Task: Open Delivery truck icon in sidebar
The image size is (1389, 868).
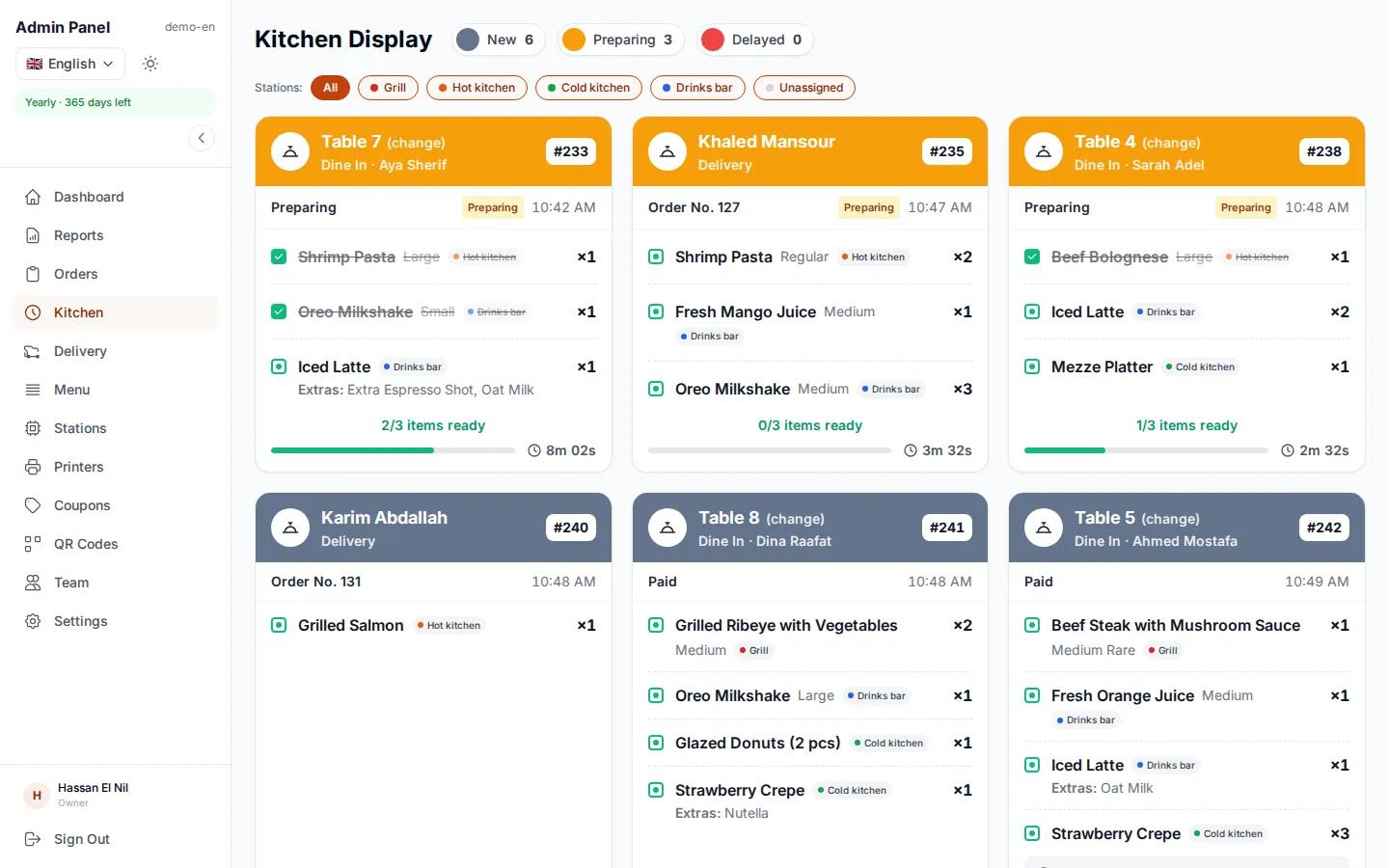Action: tap(33, 351)
